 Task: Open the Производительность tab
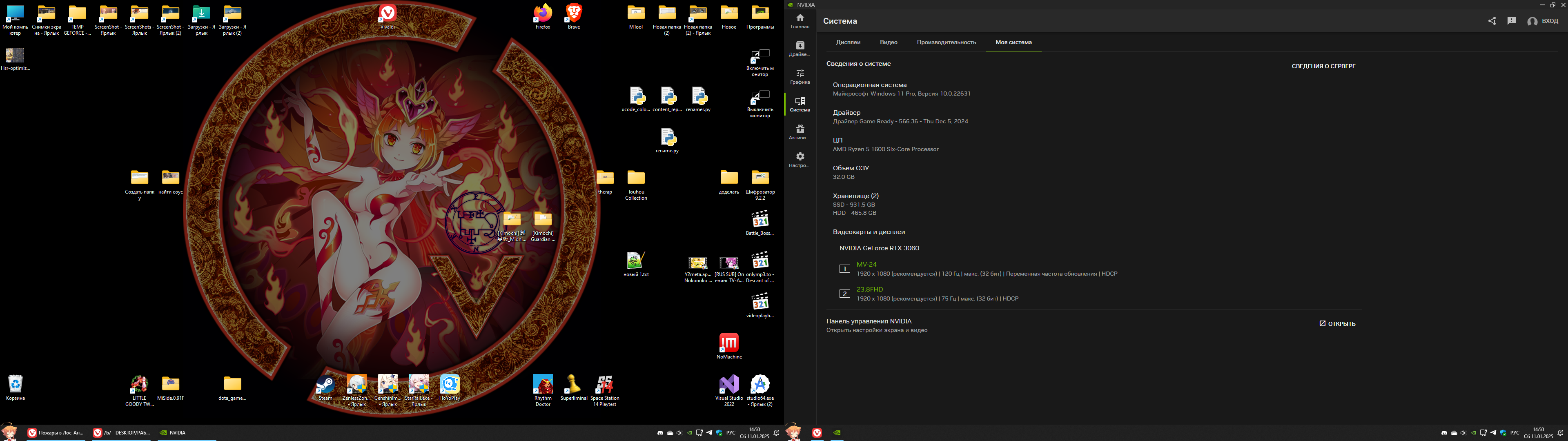(946, 42)
